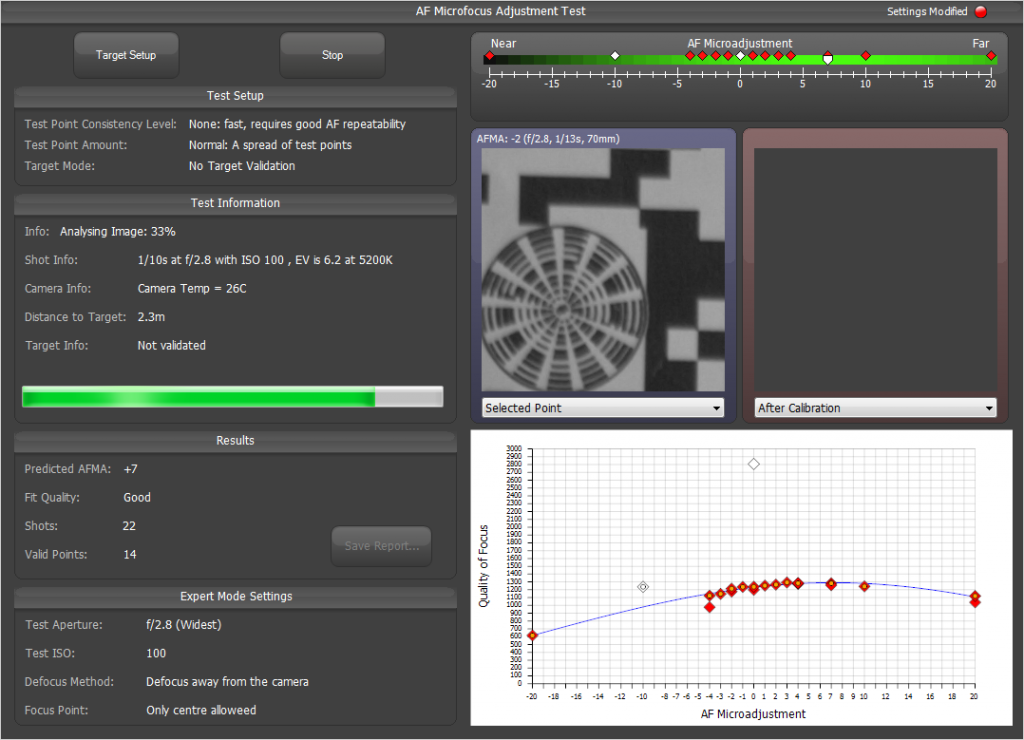1024x740 pixels.
Task: Select the red marker at -20 on the AF Microadjustment bar
Action: coord(489,57)
